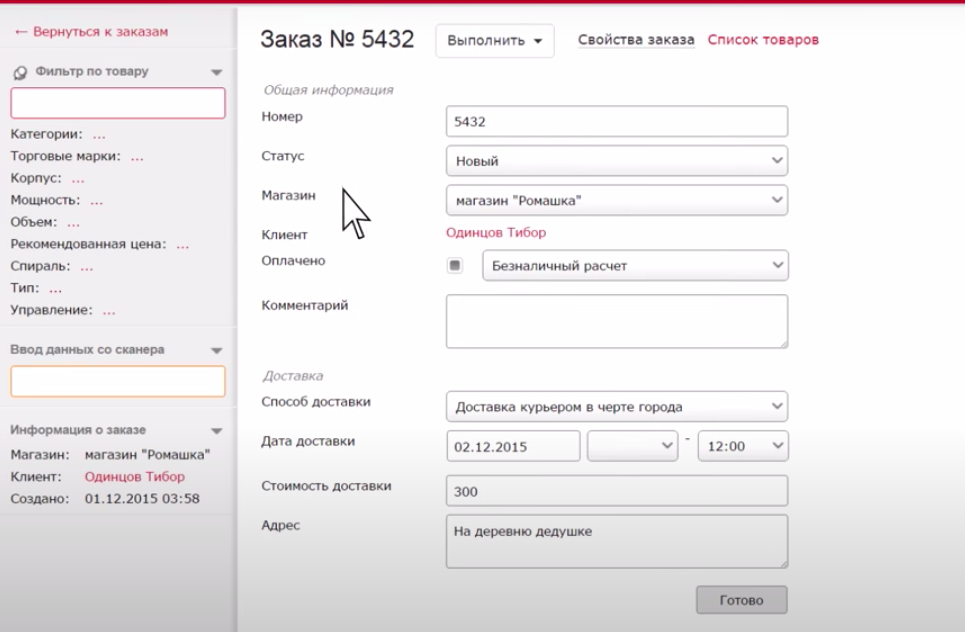Screen dimensions: 965x632
Task: Open the 'Способ доставки' delivery method dropdown
Action: [x=617, y=406]
